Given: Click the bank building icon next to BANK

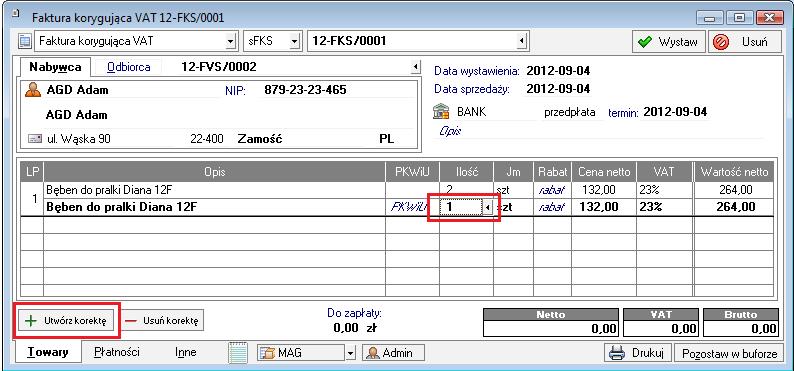Looking at the screenshot, I should [441, 112].
